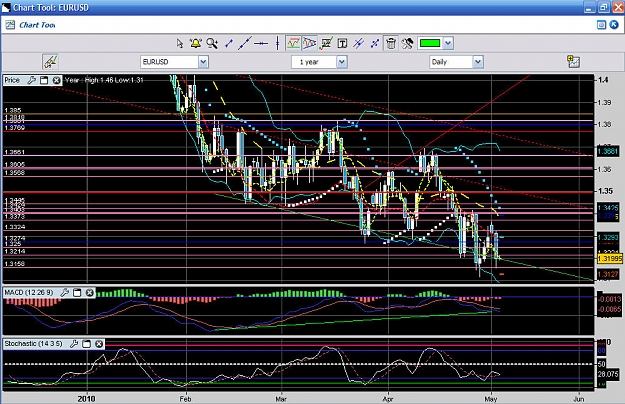Select the extended diagonal line tool
The width and height of the screenshot is (625, 404).
click(x=244, y=43)
